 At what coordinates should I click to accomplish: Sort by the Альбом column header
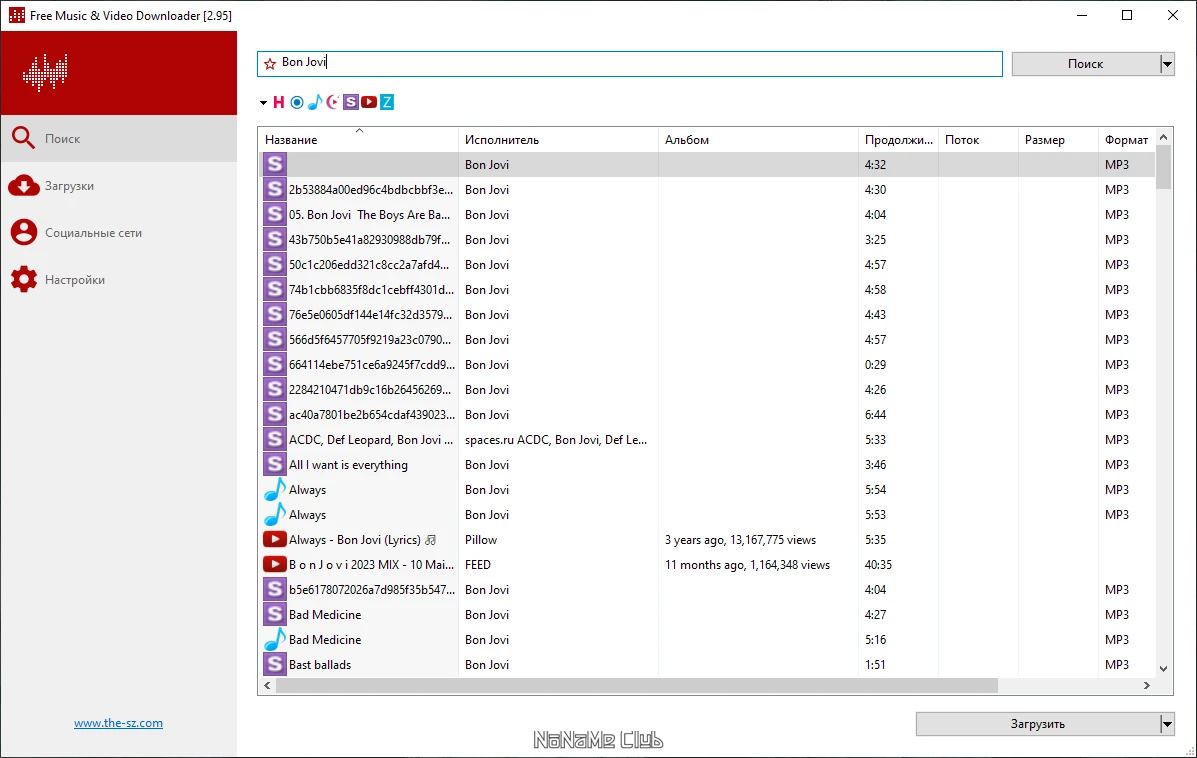(758, 140)
